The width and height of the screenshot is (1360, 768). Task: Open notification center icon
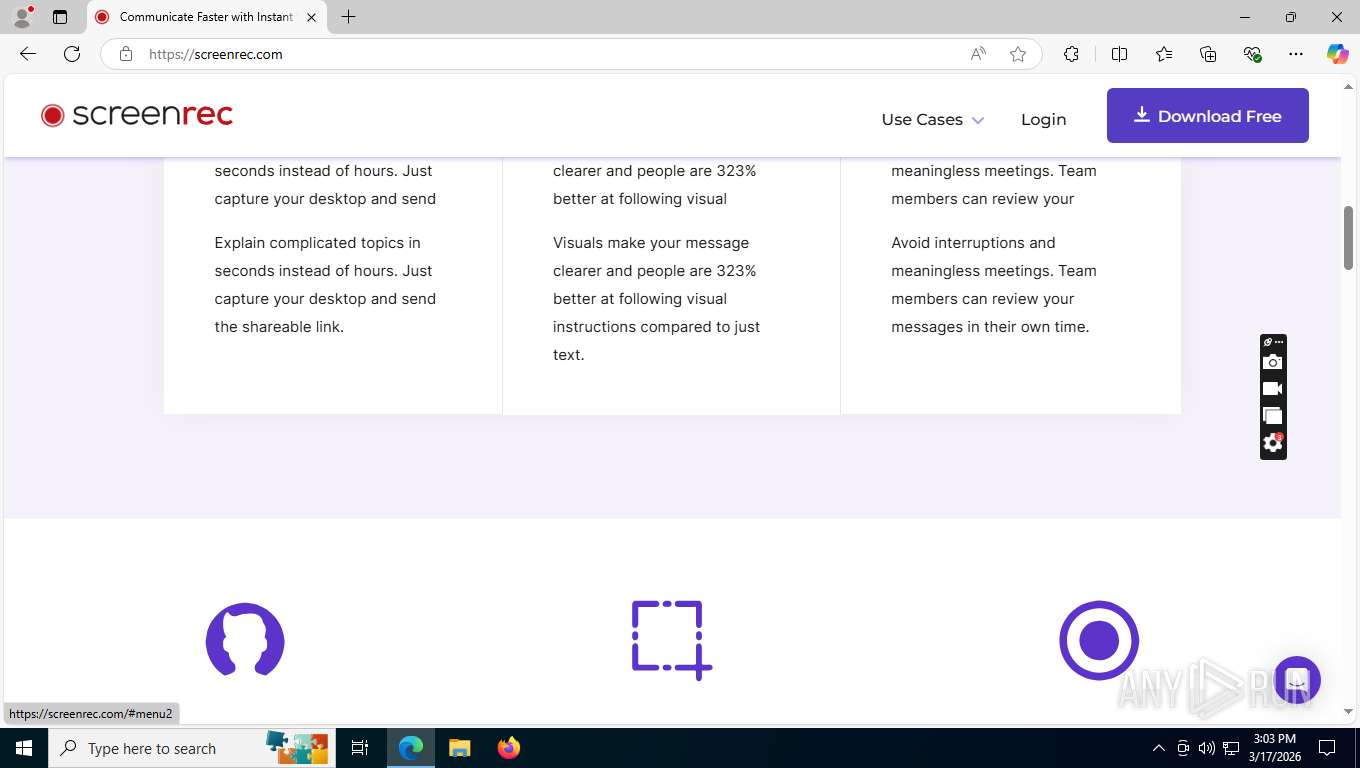(x=1327, y=748)
